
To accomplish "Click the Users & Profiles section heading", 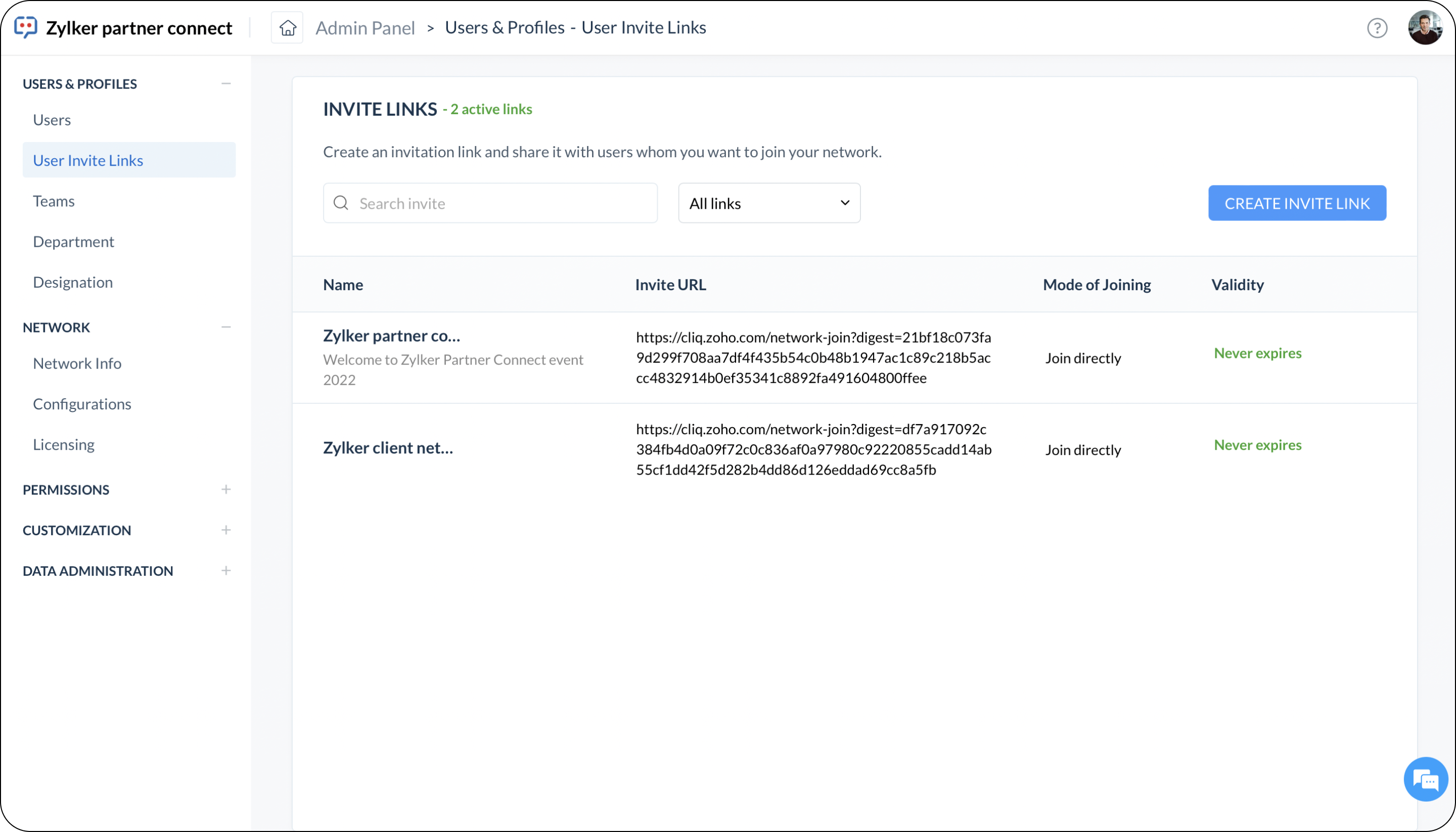I will click(x=80, y=84).
